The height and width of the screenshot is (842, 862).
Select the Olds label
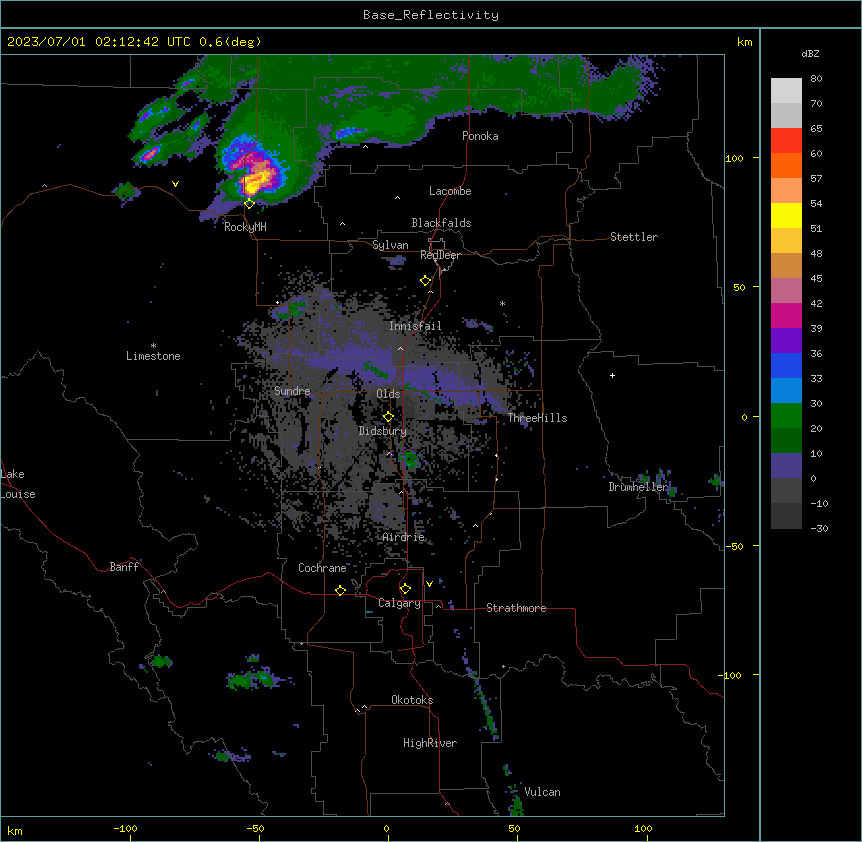point(388,394)
